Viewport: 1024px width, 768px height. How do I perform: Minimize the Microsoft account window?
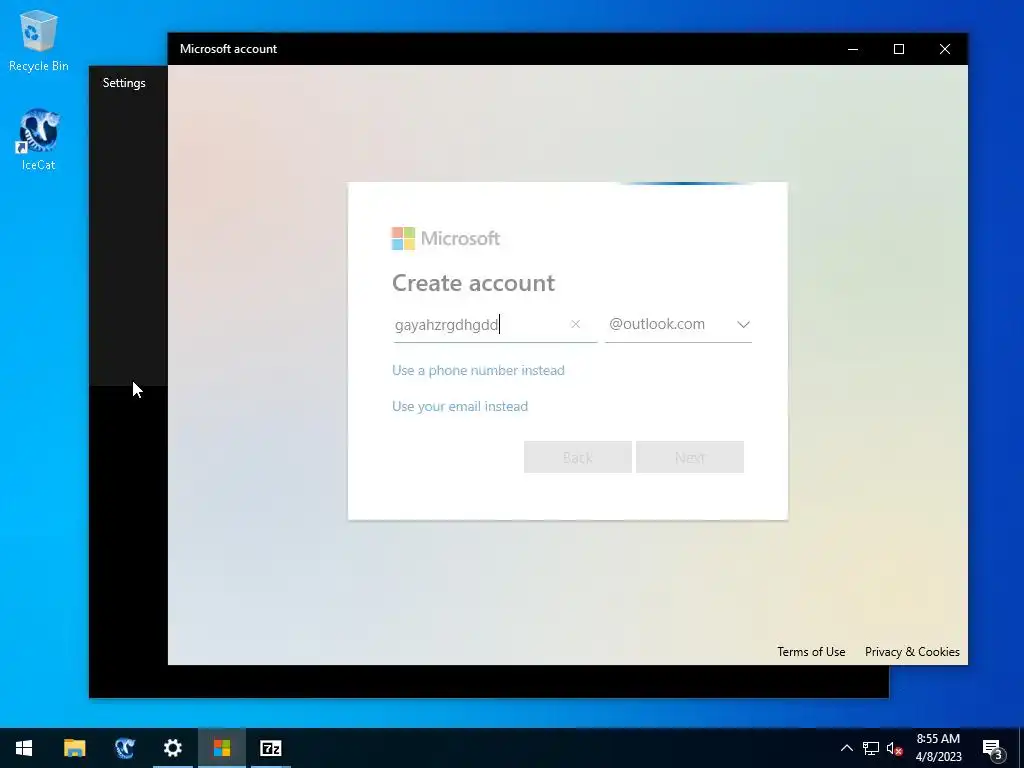[853, 49]
